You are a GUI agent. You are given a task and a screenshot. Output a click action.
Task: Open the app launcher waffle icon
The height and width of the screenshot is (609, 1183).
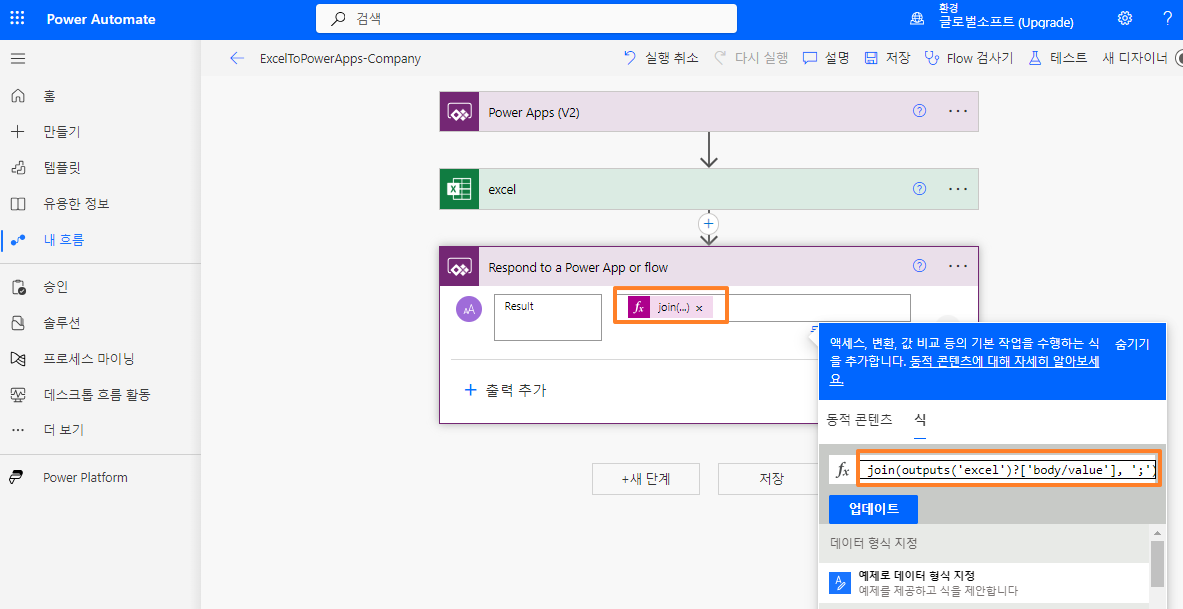(x=17, y=19)
